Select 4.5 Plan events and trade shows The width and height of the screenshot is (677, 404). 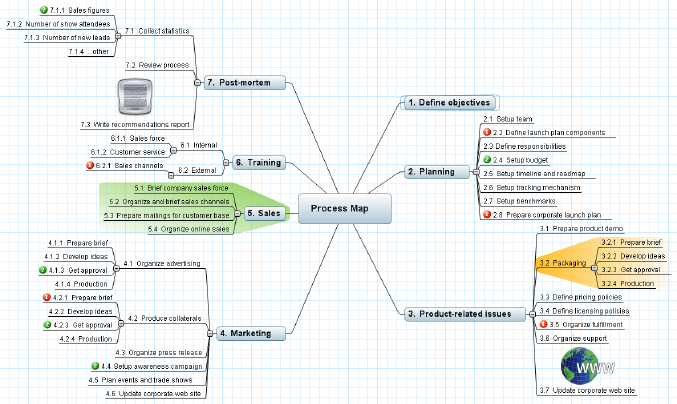click(x=140, y=380)
